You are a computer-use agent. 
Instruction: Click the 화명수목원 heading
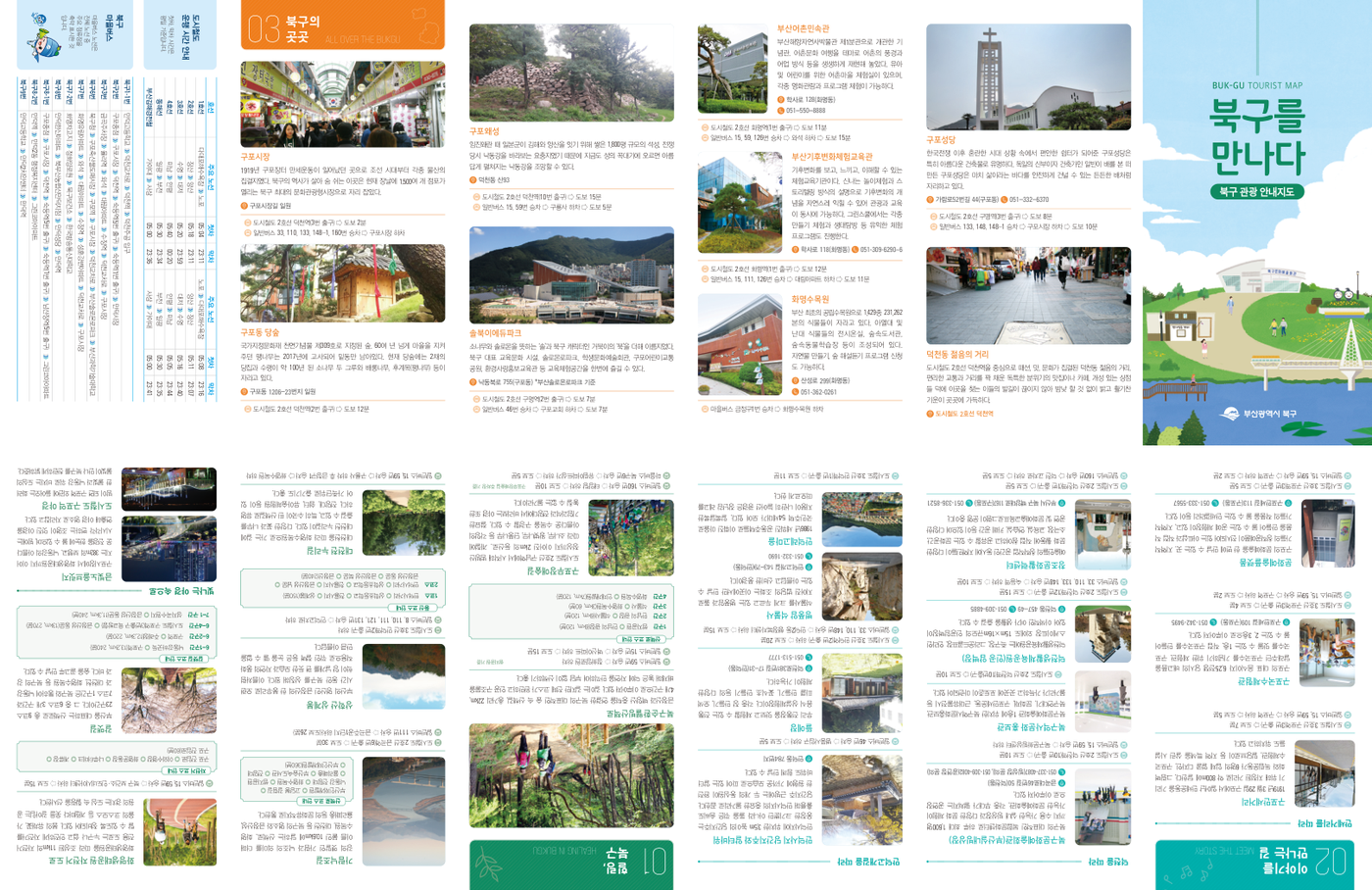tap(809, 299)
